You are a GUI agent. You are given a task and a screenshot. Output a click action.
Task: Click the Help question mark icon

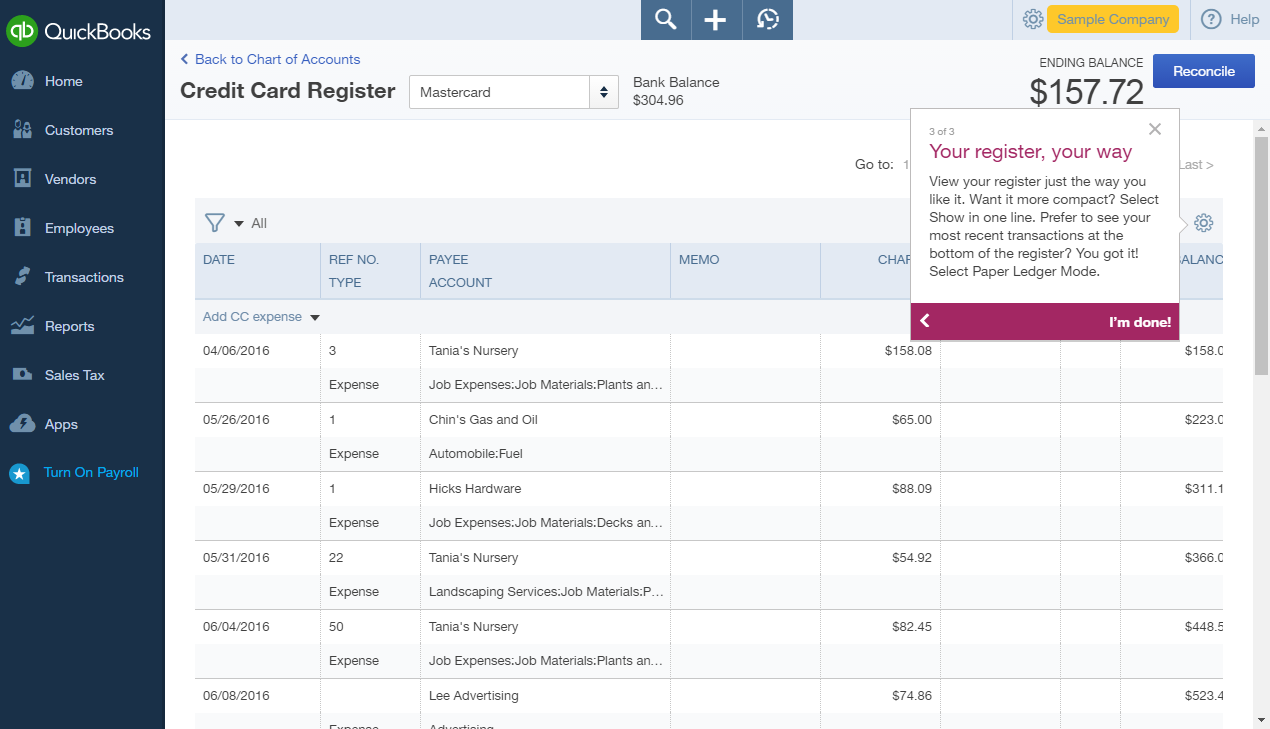[1211, 19]
